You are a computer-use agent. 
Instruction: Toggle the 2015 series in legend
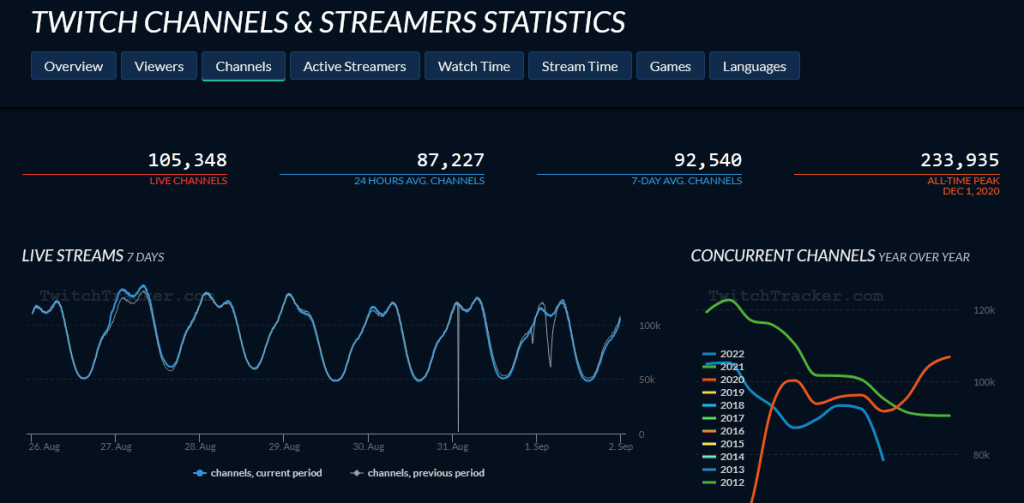click(x=724, y=444)
